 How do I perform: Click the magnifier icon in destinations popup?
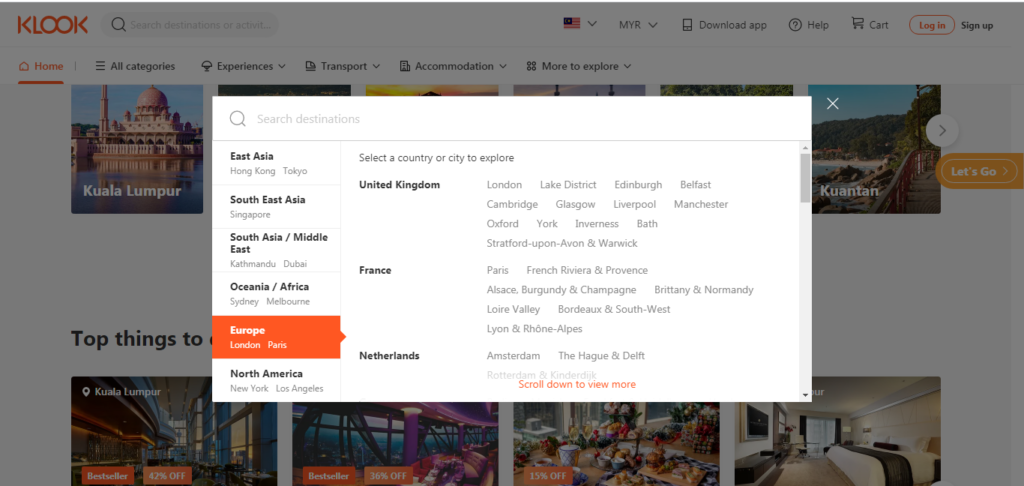click(x=238, y=119)
